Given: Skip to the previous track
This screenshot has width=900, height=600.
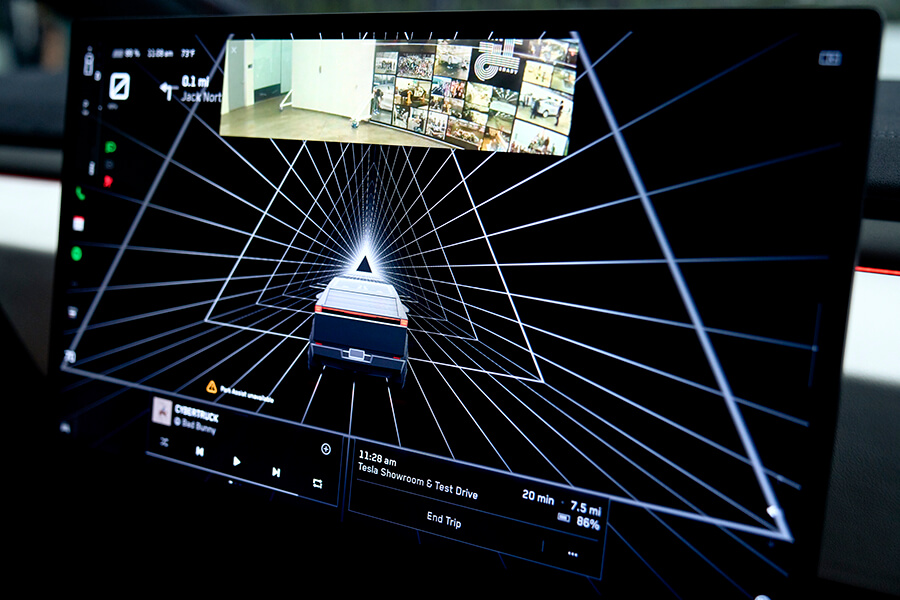Looking at the screenshot, I should click(200, 451).
